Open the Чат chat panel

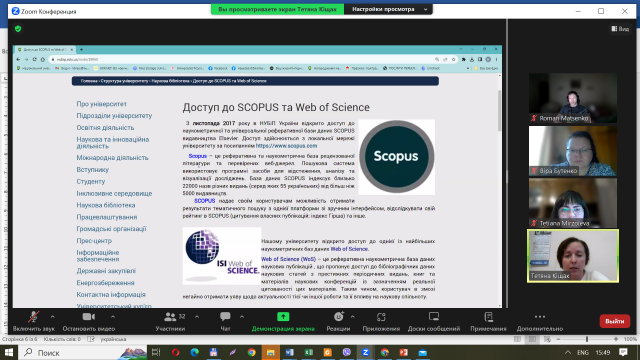(x=225, y=321)
